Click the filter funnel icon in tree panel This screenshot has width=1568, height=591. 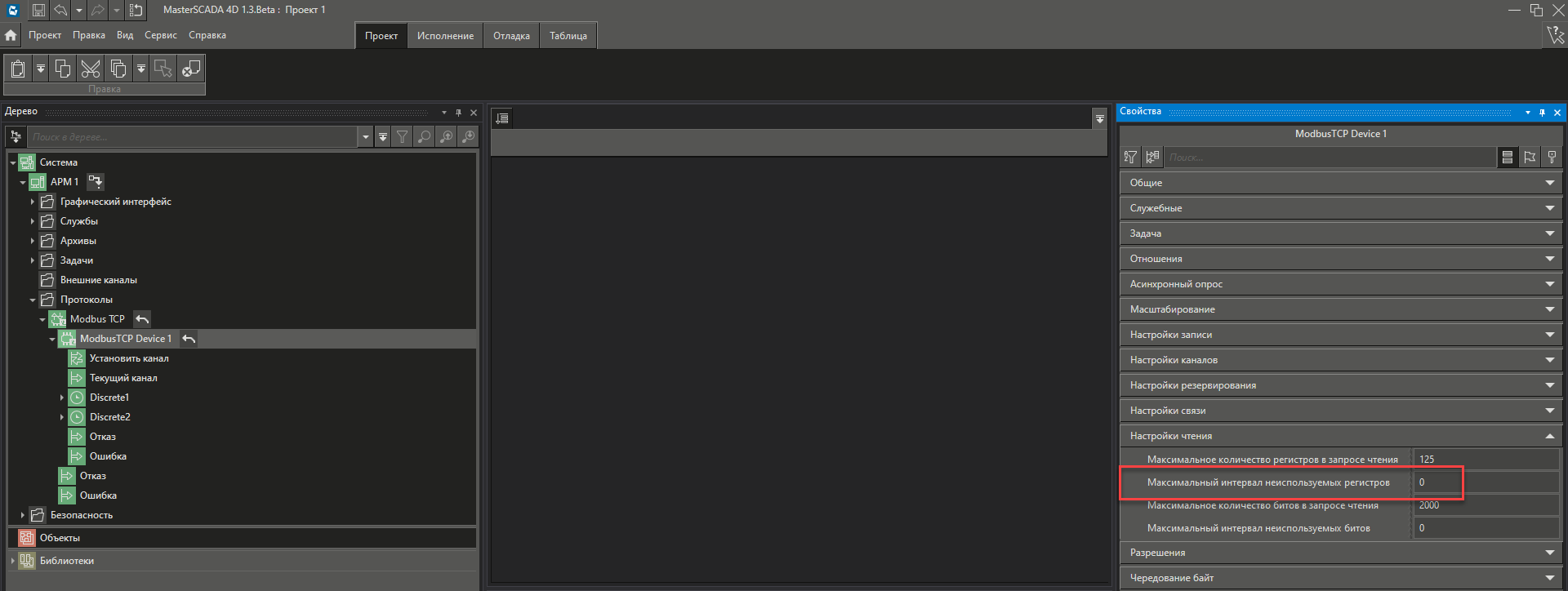(403, 136)
